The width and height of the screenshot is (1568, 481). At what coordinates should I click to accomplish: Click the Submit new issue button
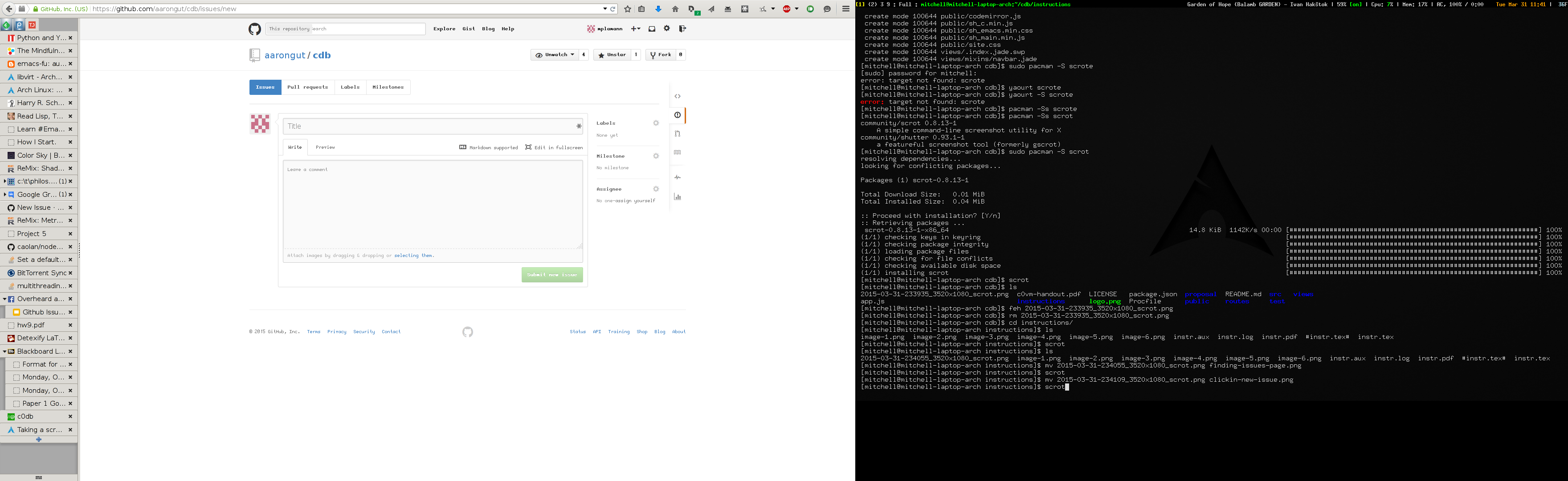pos(551,275)
